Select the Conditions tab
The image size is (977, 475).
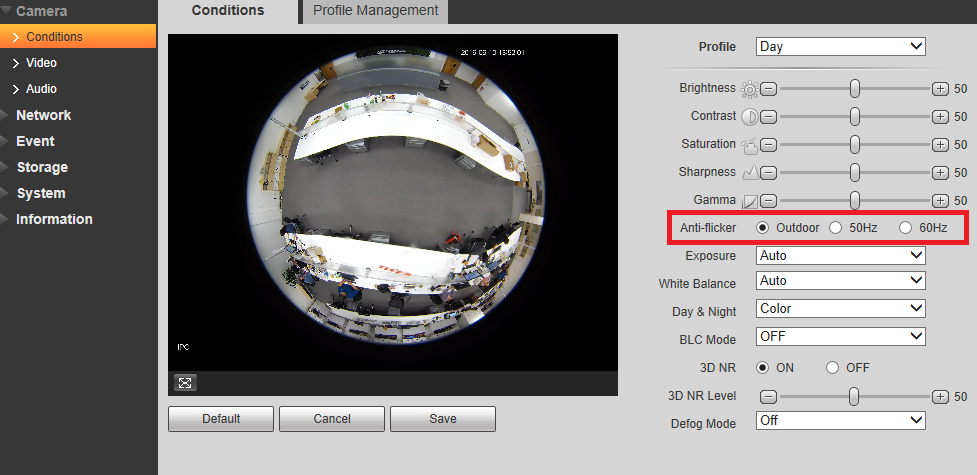coord(228,11)
